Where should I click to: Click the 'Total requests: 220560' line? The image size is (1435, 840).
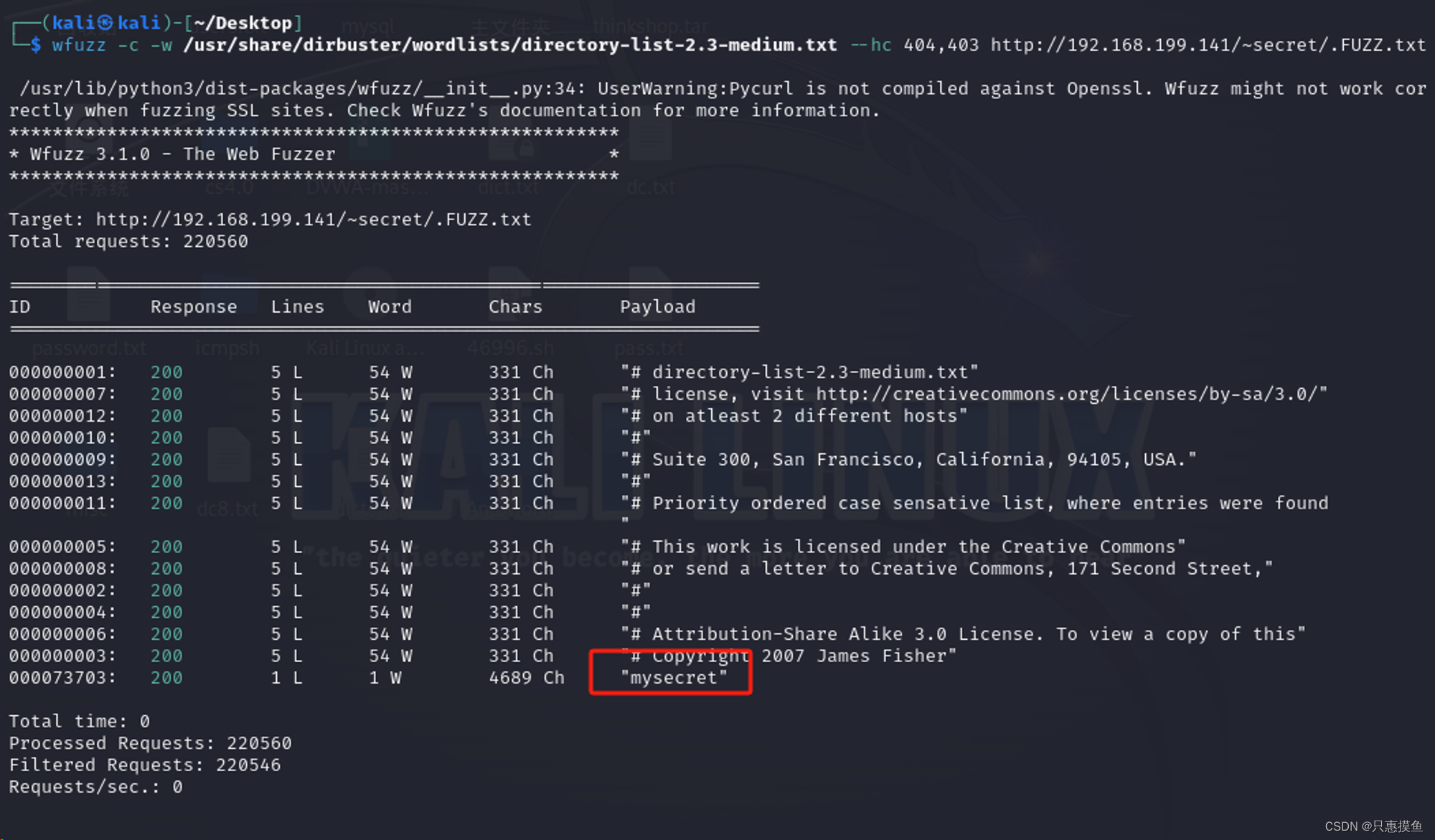pos(128,242)
